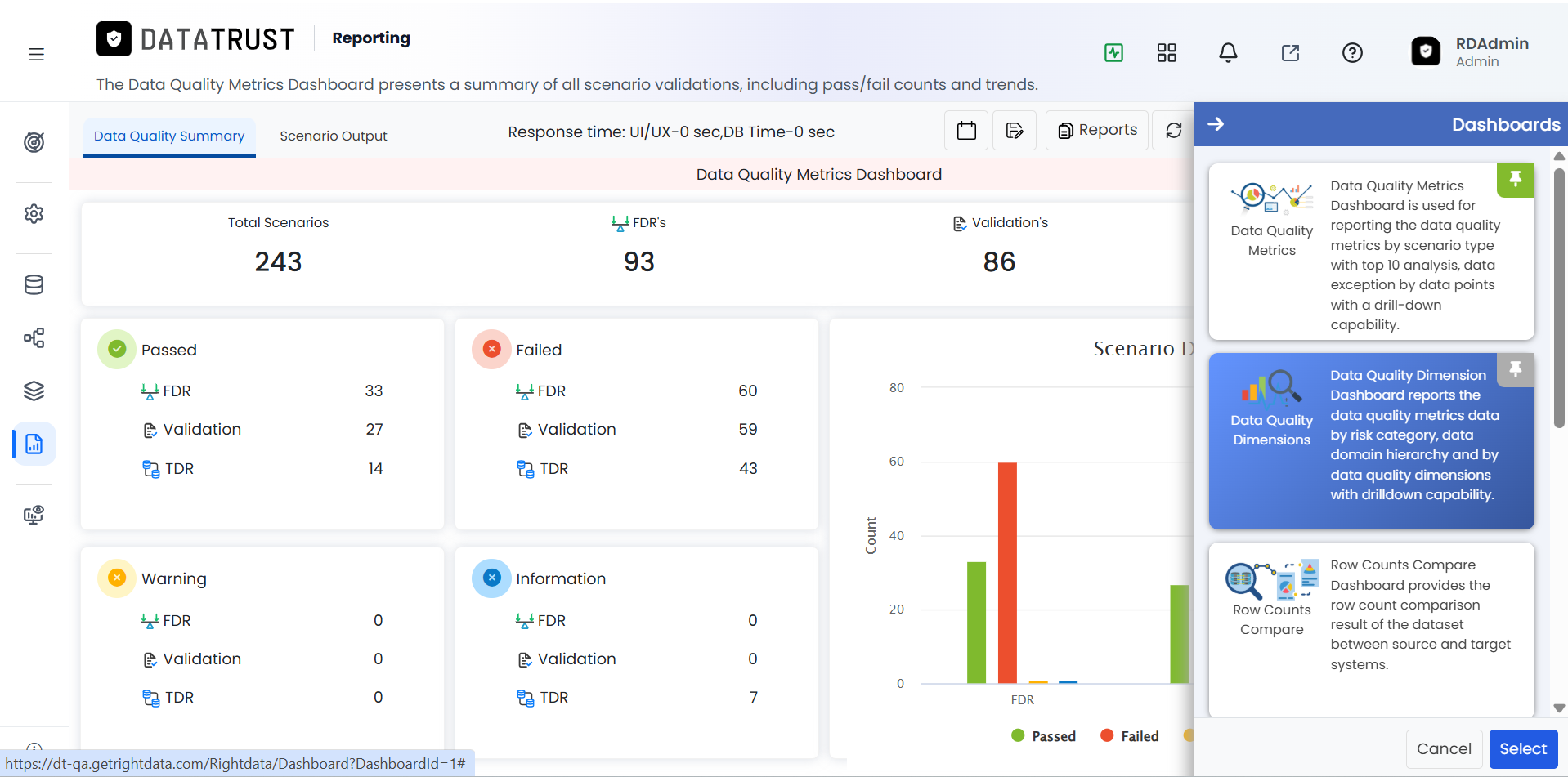Open the target icon in sidebar

click(x=34, y=142)
